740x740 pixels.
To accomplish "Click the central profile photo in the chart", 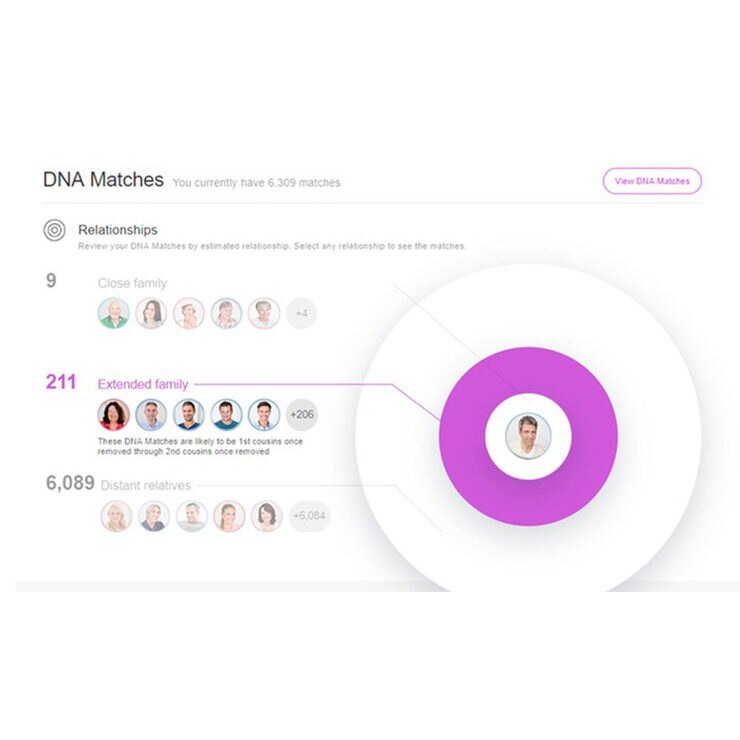I will point(528,436).
